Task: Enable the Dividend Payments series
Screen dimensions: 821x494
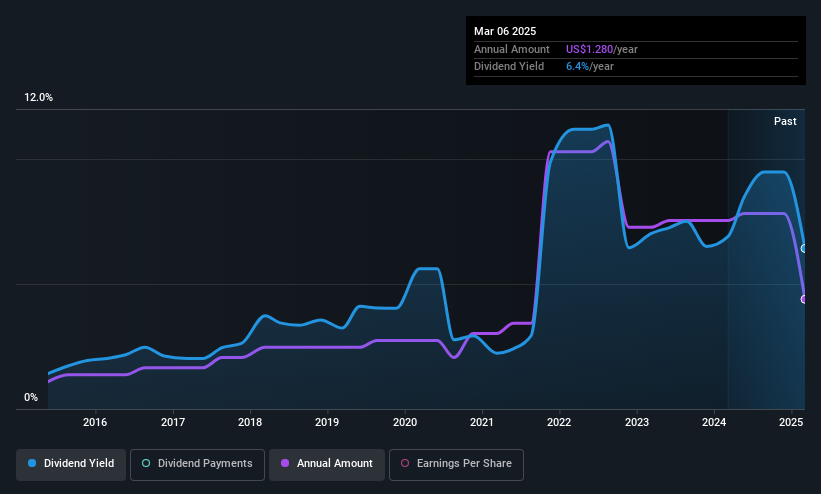Action: 197,465
